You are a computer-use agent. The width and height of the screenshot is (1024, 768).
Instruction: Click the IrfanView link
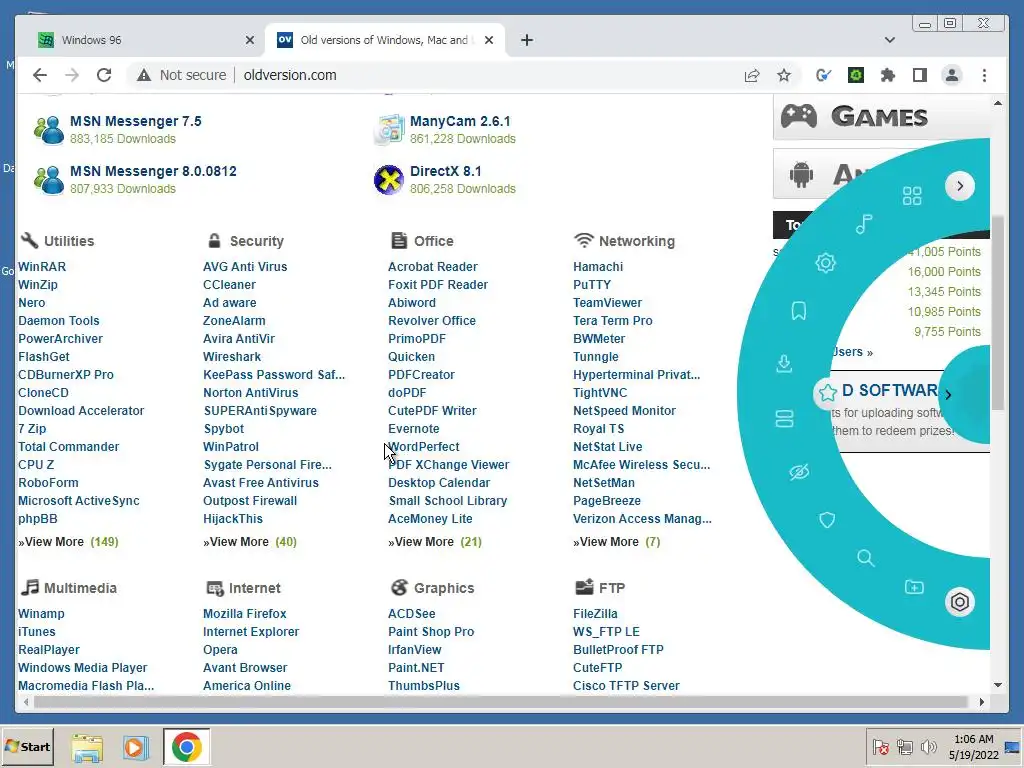pos(415,650)
